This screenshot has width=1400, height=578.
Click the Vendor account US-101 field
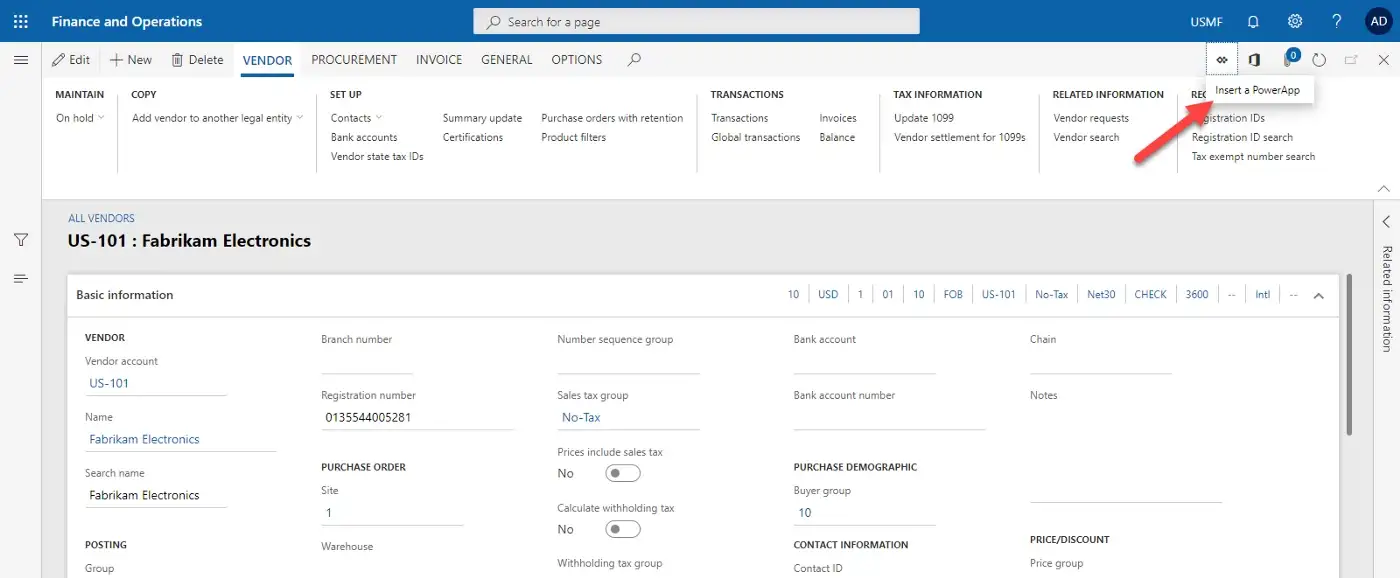click(156, 383)
